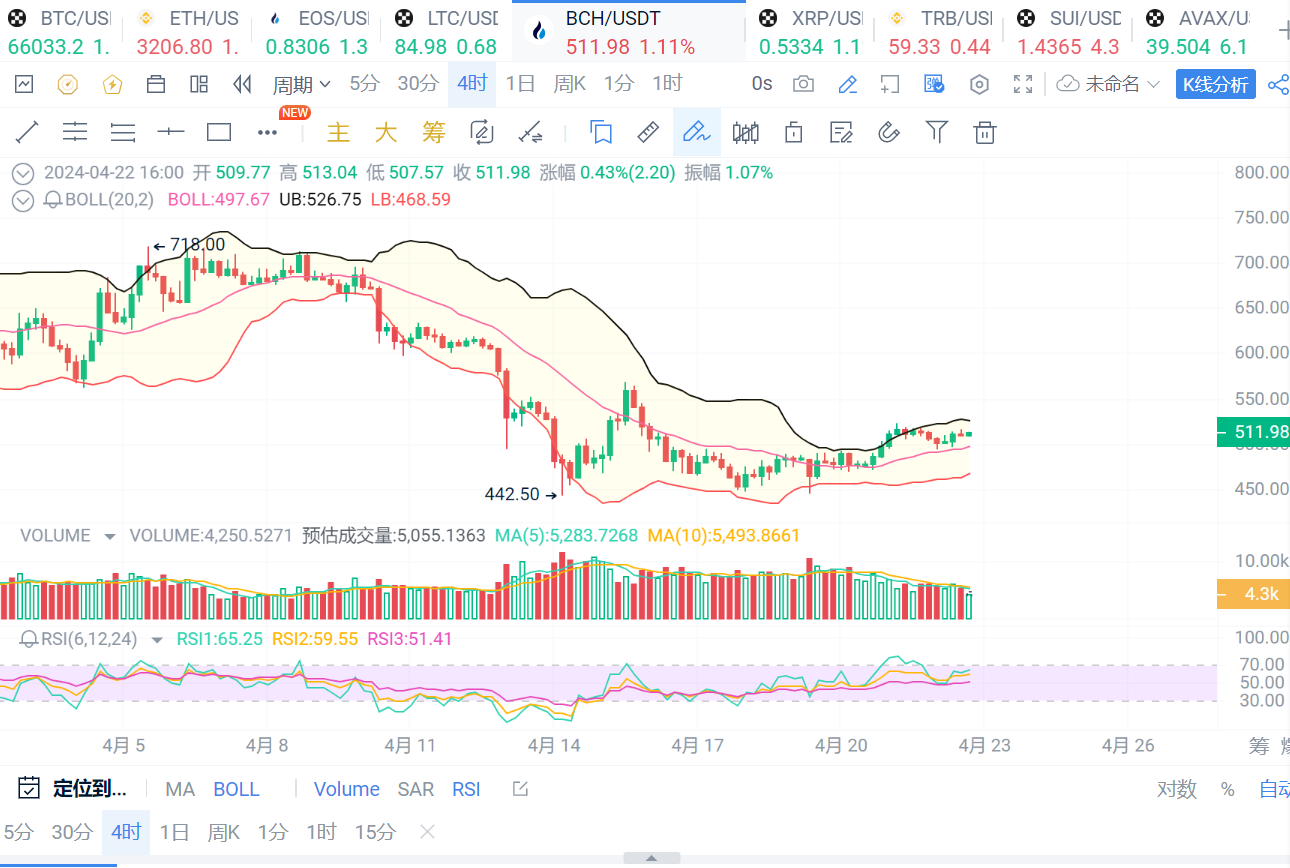1290x868 pixels.
Task: Select the ruler measurement tool
Action: click(x=648, y=132)
